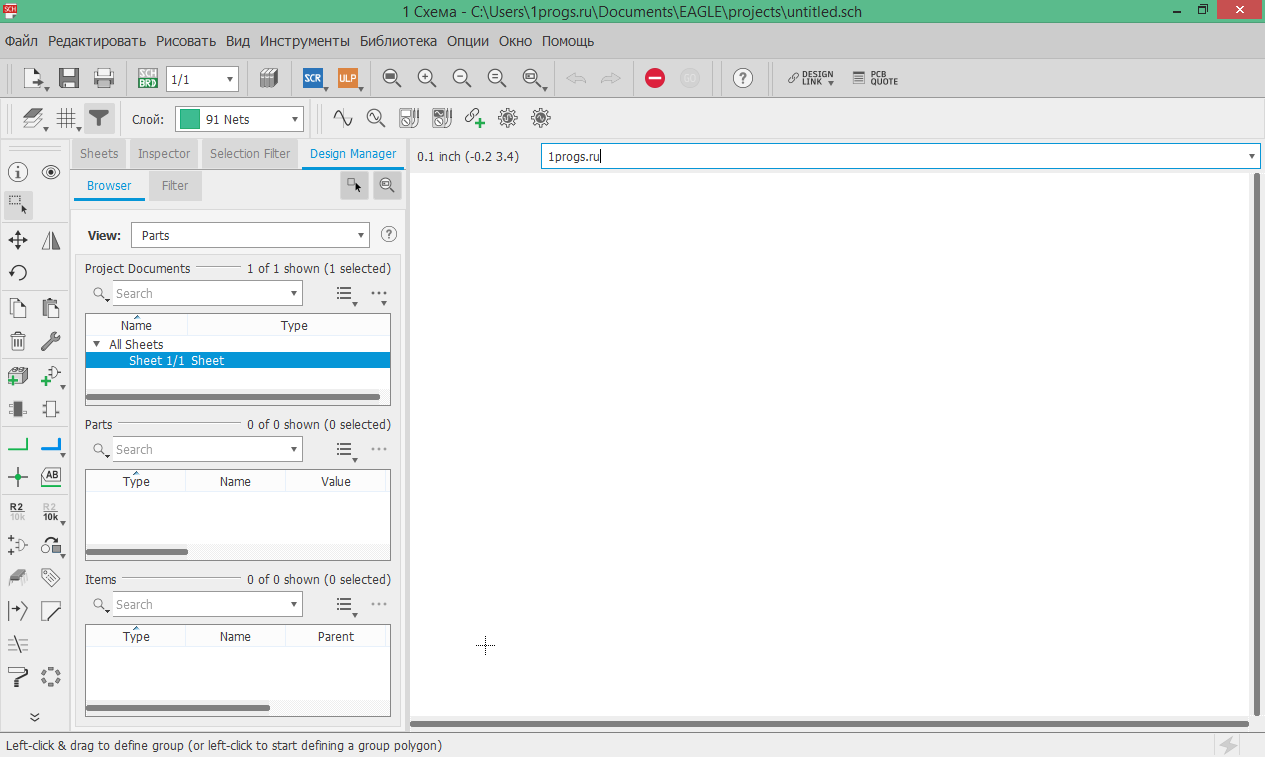This screenshot has height=757, width=1265.
Task: Run simulation with the sine wave icon
Action: tap(343, 118)
